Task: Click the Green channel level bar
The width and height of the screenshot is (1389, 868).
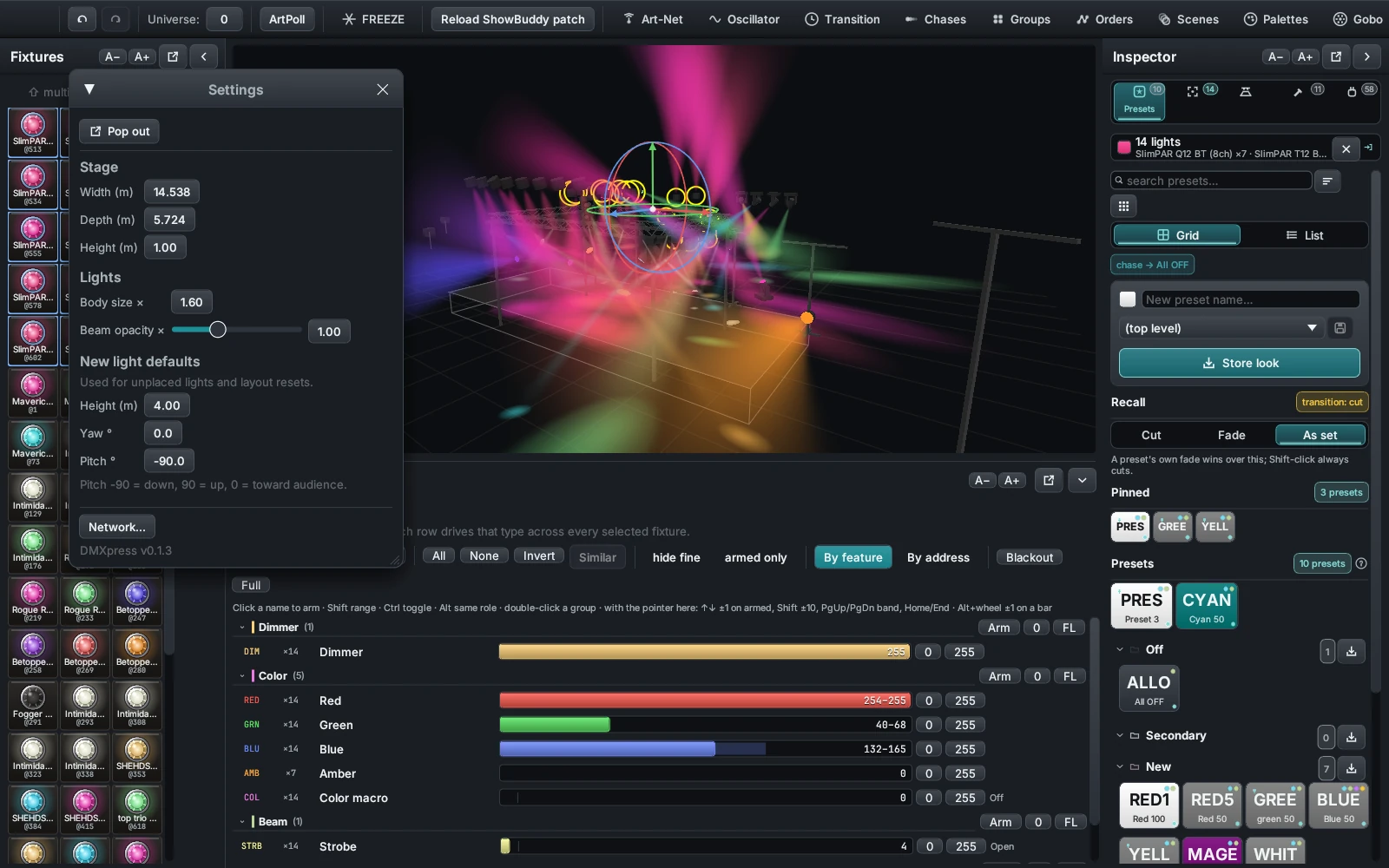Action: pos(704,725)
